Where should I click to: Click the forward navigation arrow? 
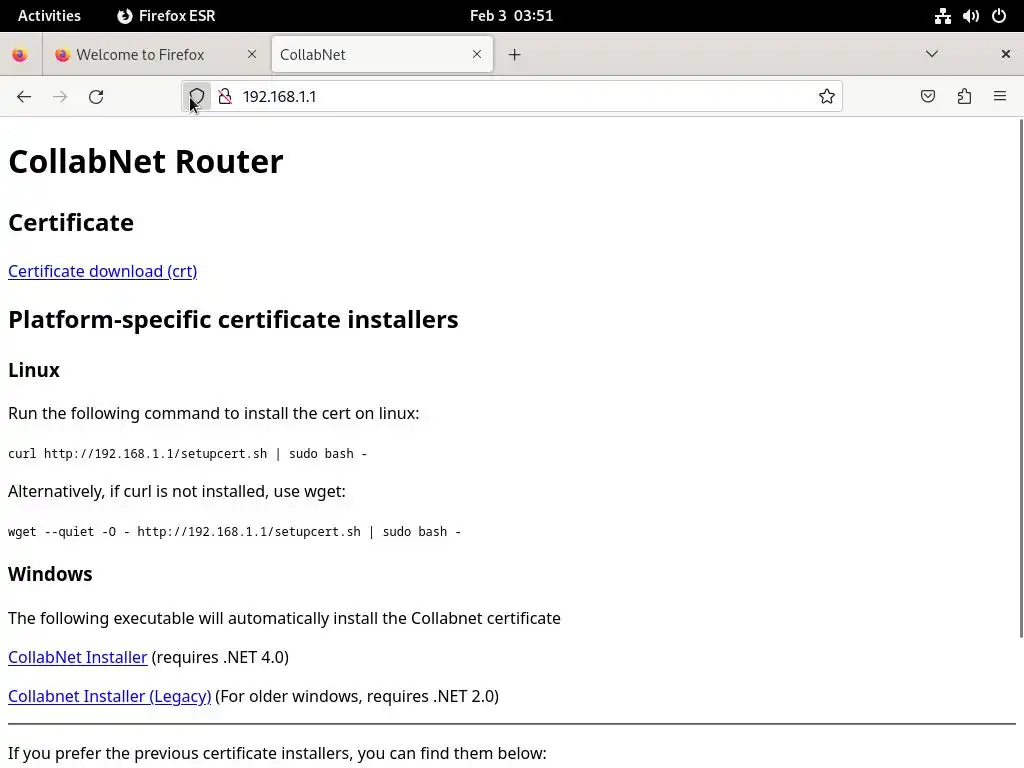(60, 97)
